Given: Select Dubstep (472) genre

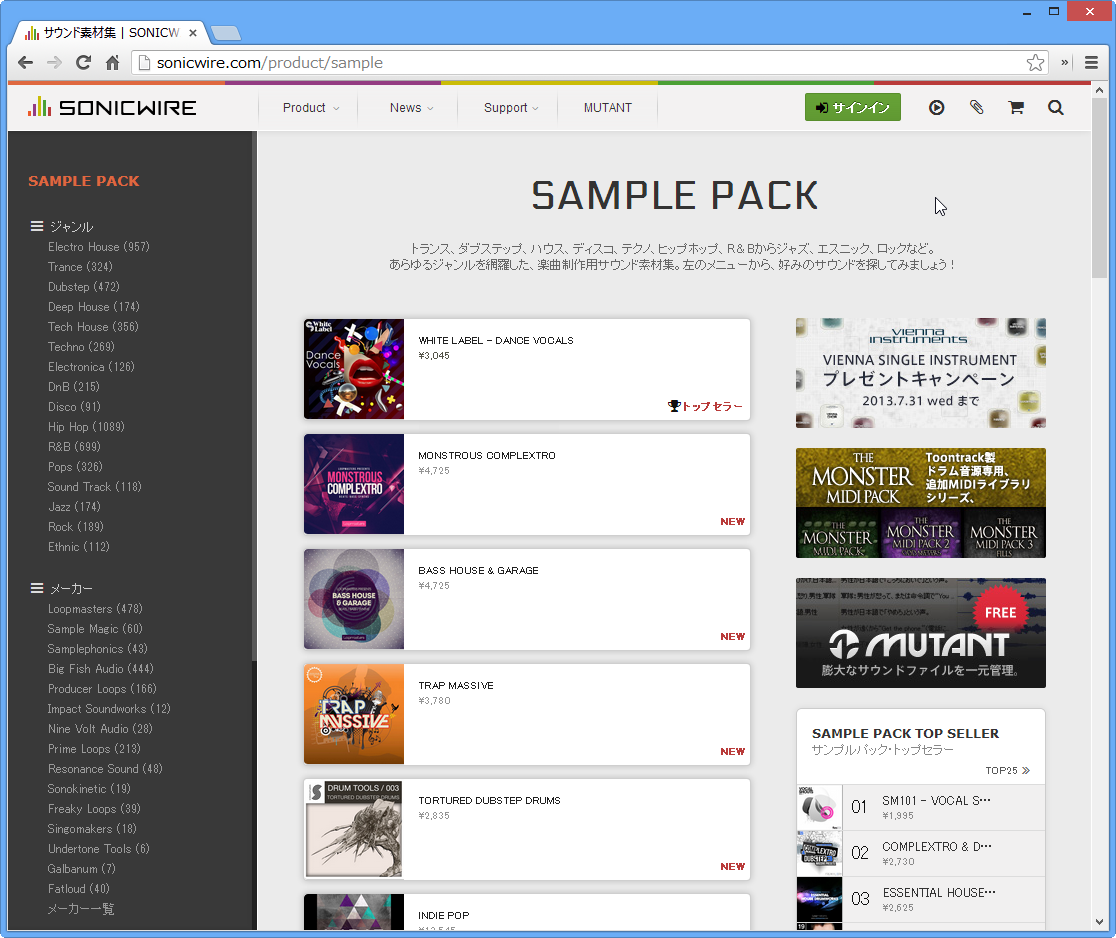Looking at the screenshot, I should tap(84, 287).
